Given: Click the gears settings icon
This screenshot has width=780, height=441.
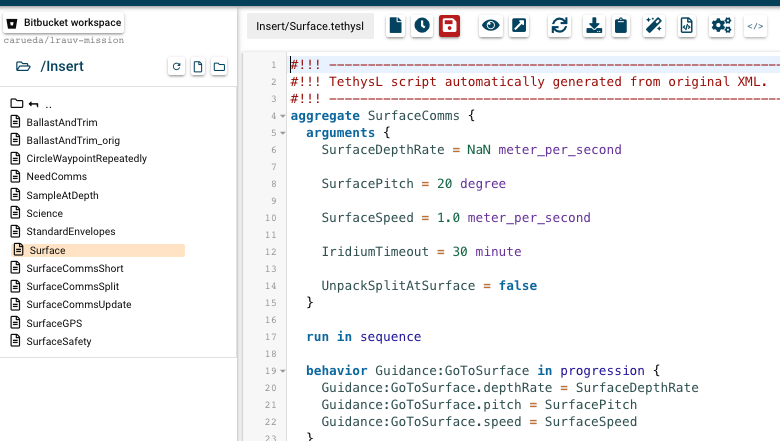Looking at the screenshot, I should [x=722, y=26].
